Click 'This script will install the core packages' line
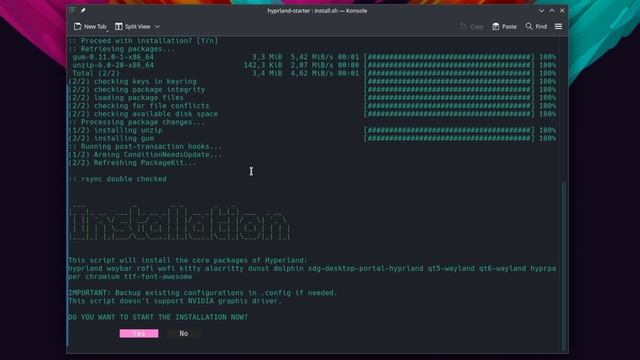Screen dimensions: 640x360 click(x=188, y=260)
